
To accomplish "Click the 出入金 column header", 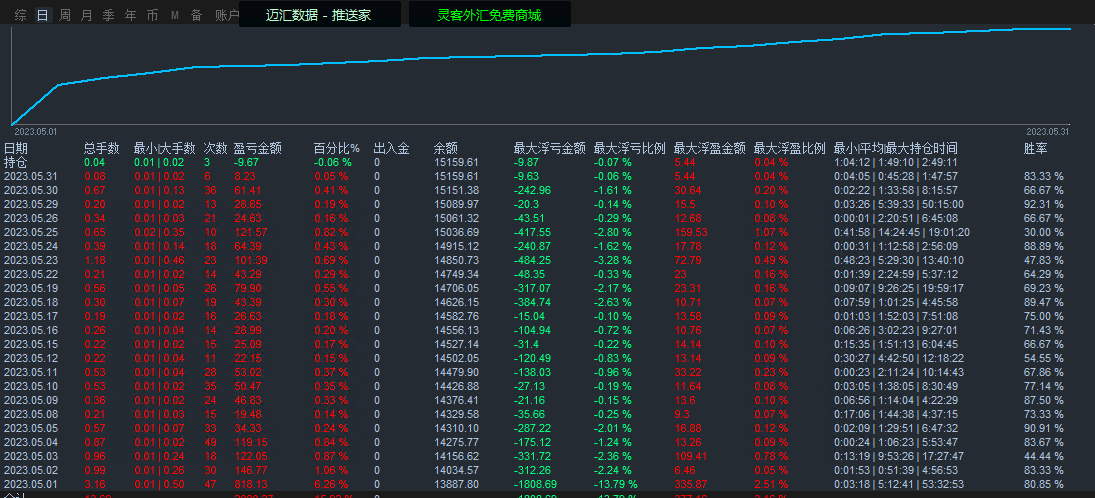I will click(x=392, y=148).
